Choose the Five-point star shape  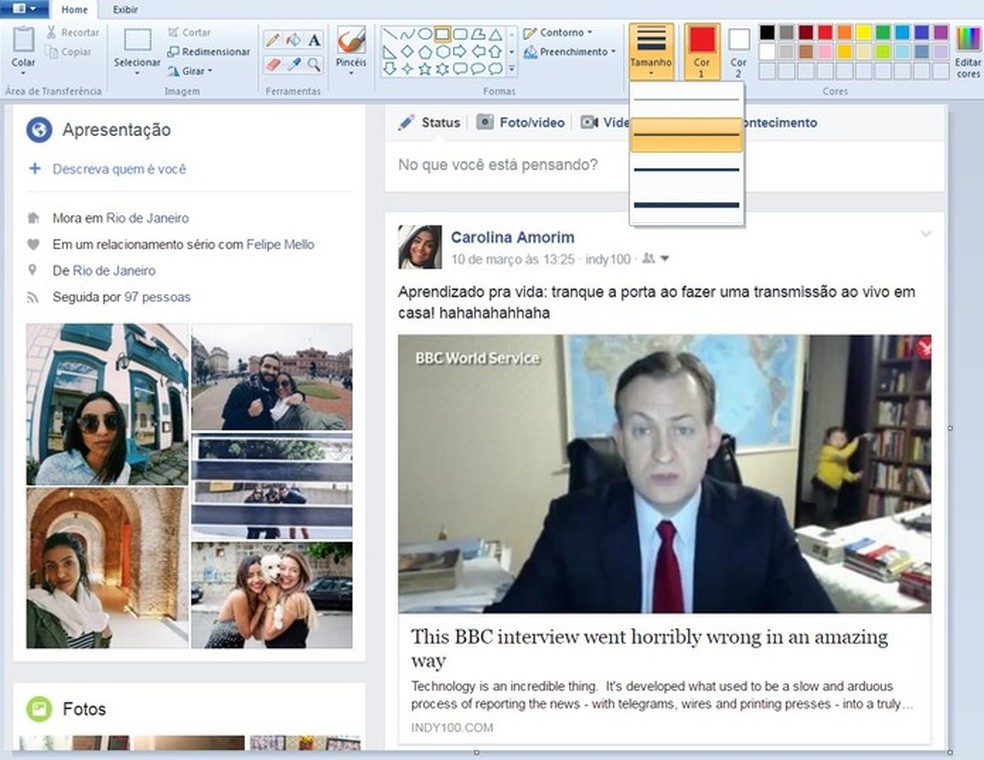tap(425, 68)
